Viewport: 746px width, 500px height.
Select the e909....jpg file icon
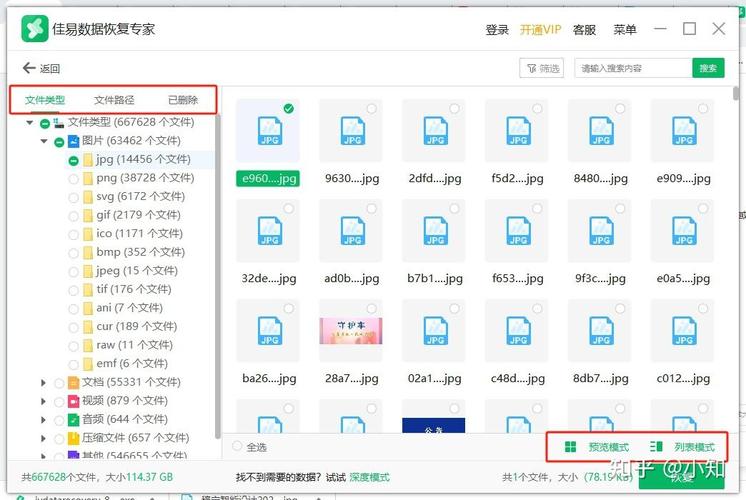(x=684, y=131)
